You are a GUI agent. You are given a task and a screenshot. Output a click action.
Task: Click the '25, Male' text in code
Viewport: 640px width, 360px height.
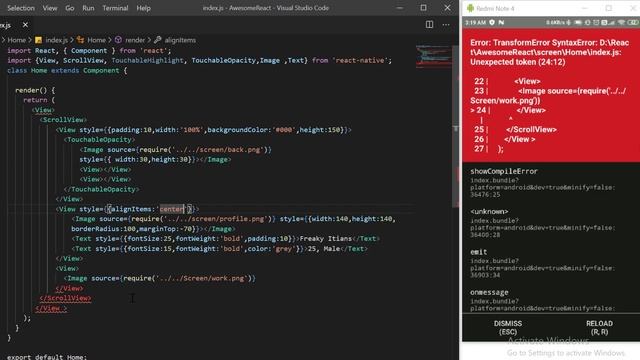324,249
